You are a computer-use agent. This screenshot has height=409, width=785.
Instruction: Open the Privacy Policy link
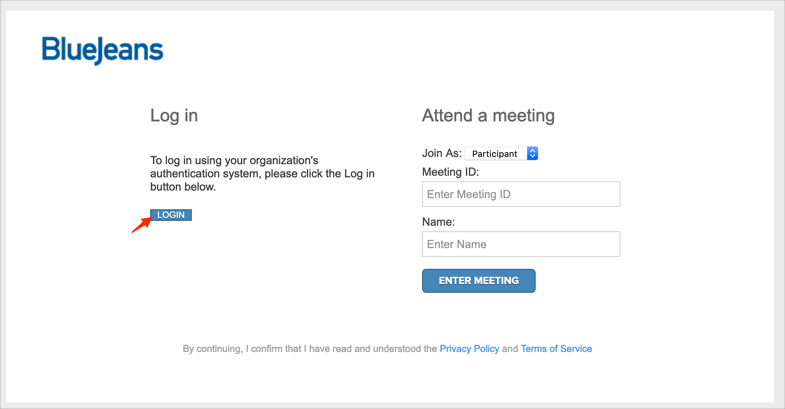coord(469,349)
